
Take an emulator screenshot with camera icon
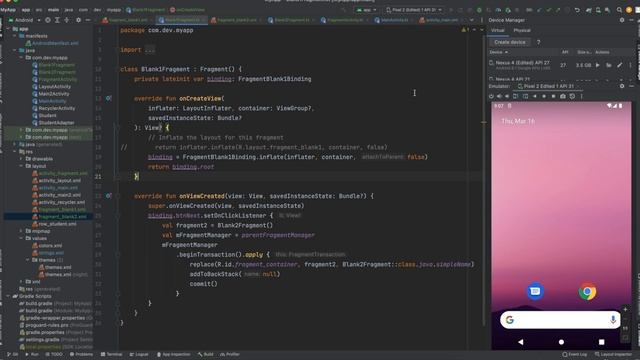click(x=563, y=96)
